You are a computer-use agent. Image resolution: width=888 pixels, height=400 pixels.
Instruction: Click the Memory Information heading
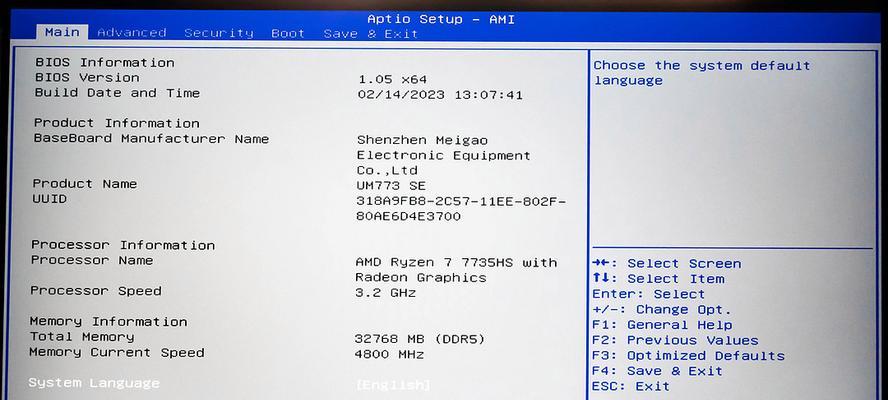(109, 321)
